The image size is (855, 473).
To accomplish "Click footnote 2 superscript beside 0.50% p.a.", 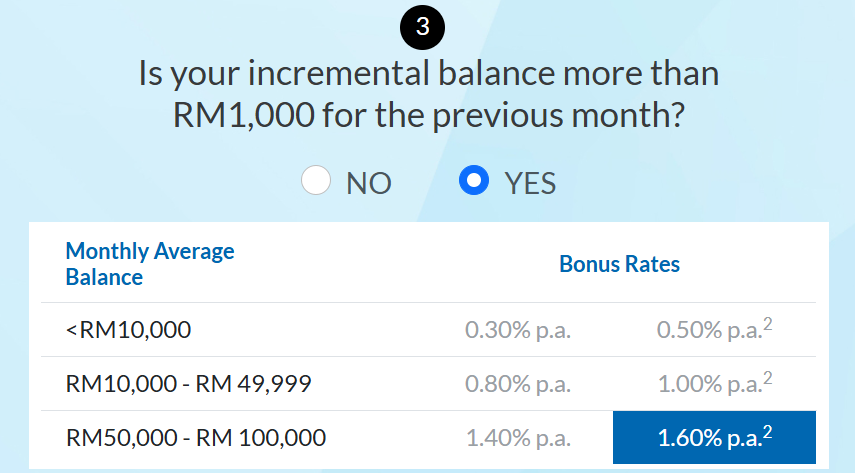I will click(x=767, y=324).
